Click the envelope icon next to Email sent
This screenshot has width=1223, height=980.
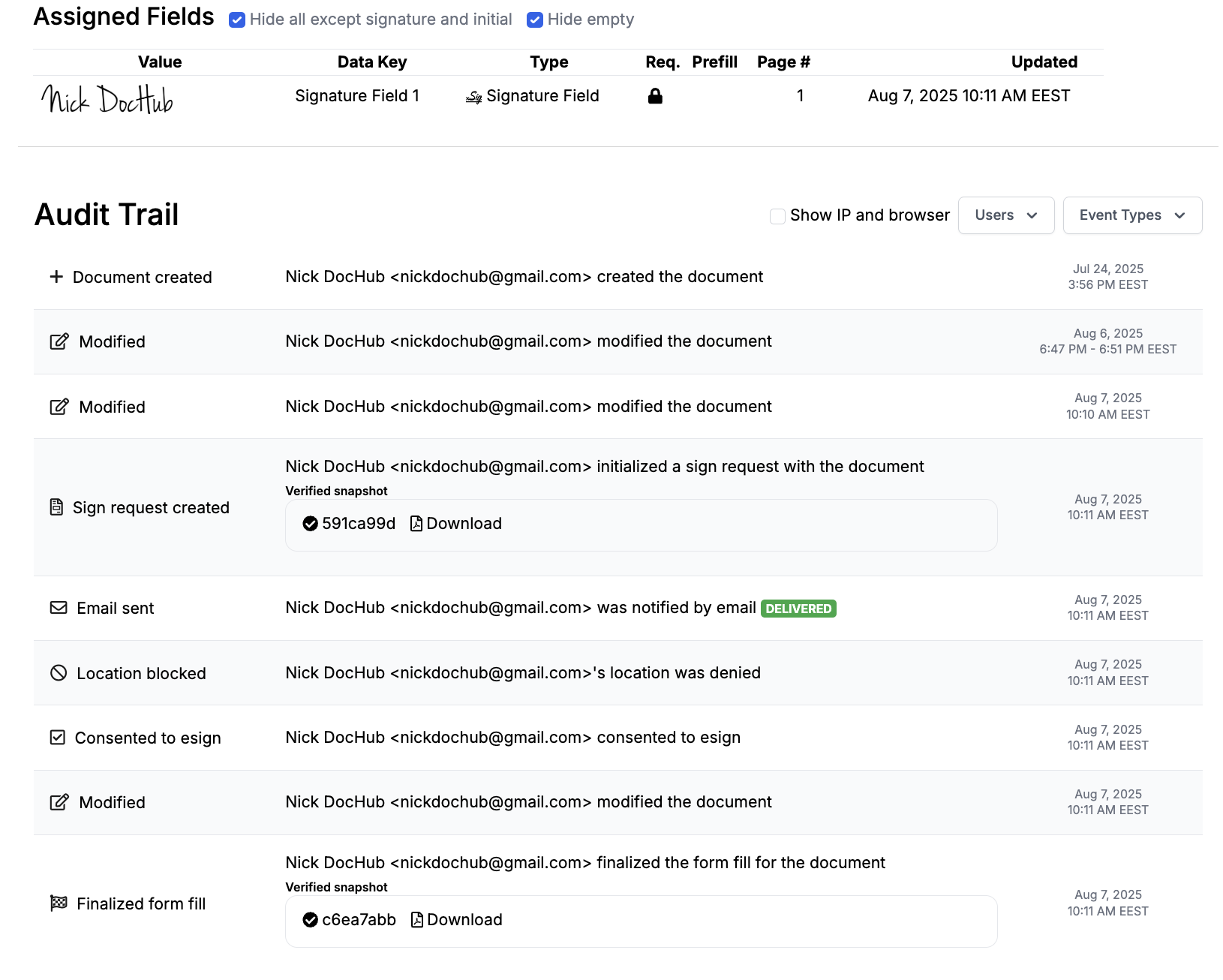coord(59,608)
